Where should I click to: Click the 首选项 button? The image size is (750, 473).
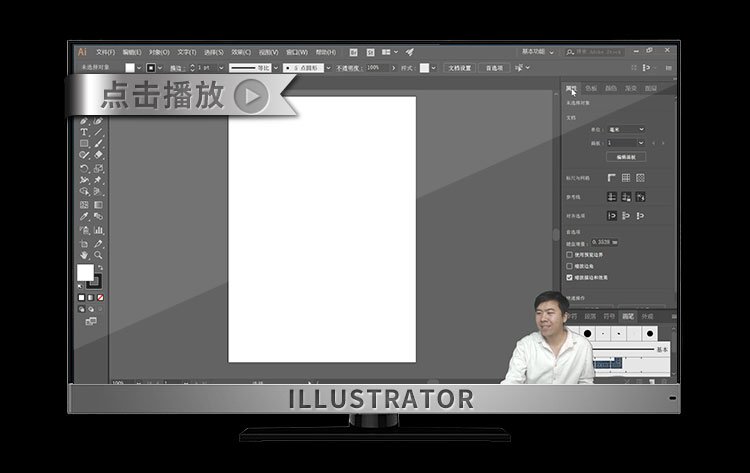(x=494, y=68)
